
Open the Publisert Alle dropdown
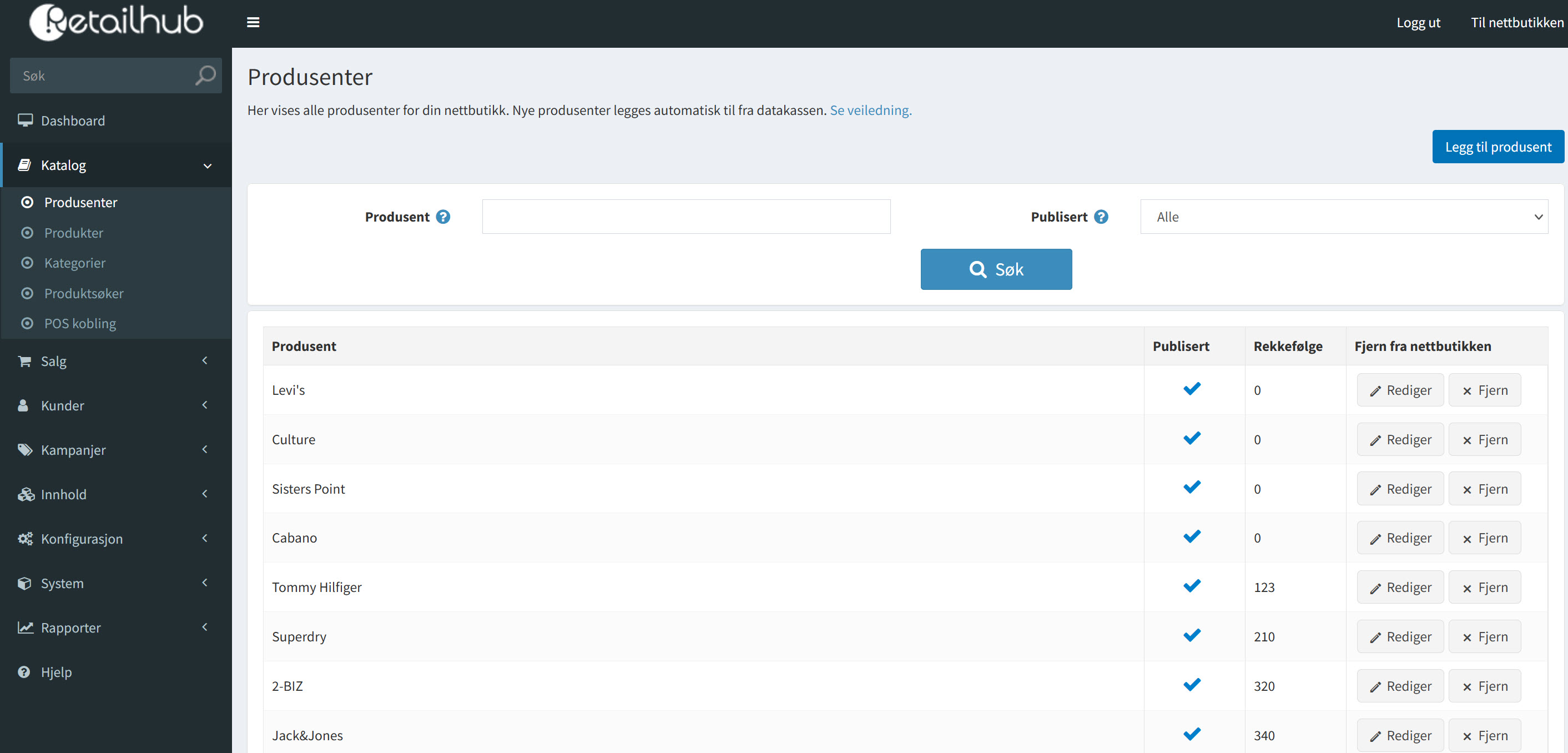[x=1343, y=217]
